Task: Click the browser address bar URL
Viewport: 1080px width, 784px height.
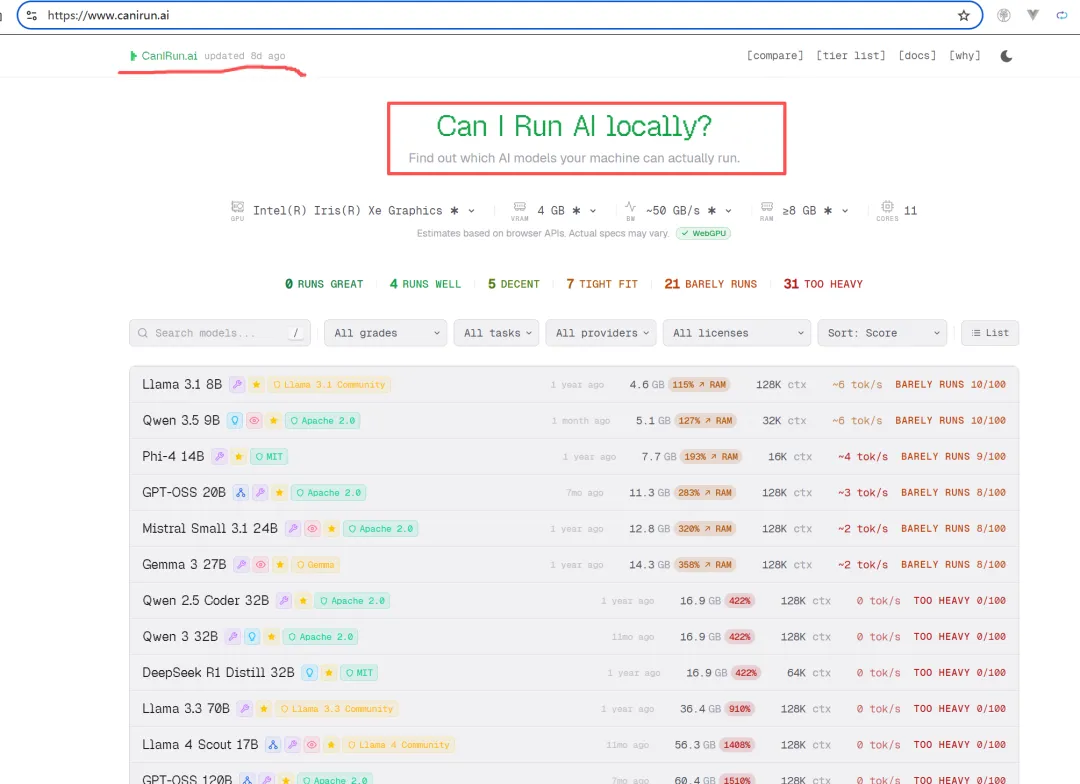Action: pos(108,15)
